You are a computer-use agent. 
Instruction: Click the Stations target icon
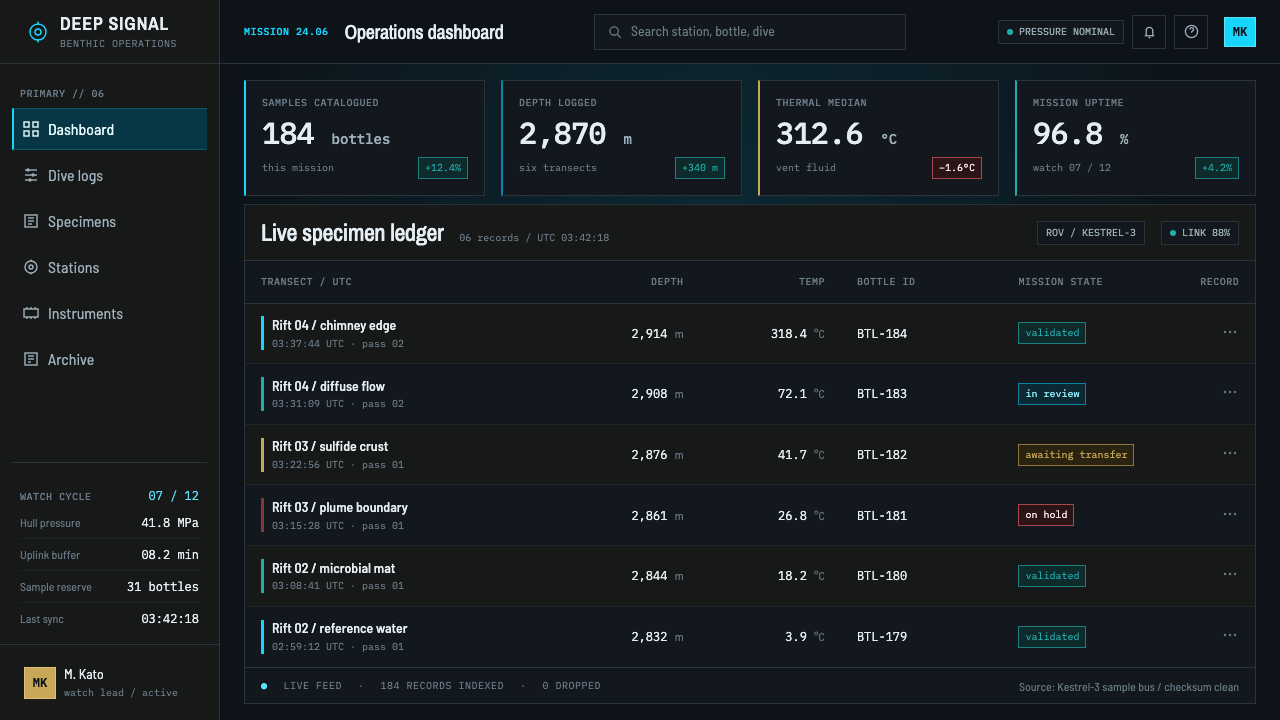coord(31,267)
